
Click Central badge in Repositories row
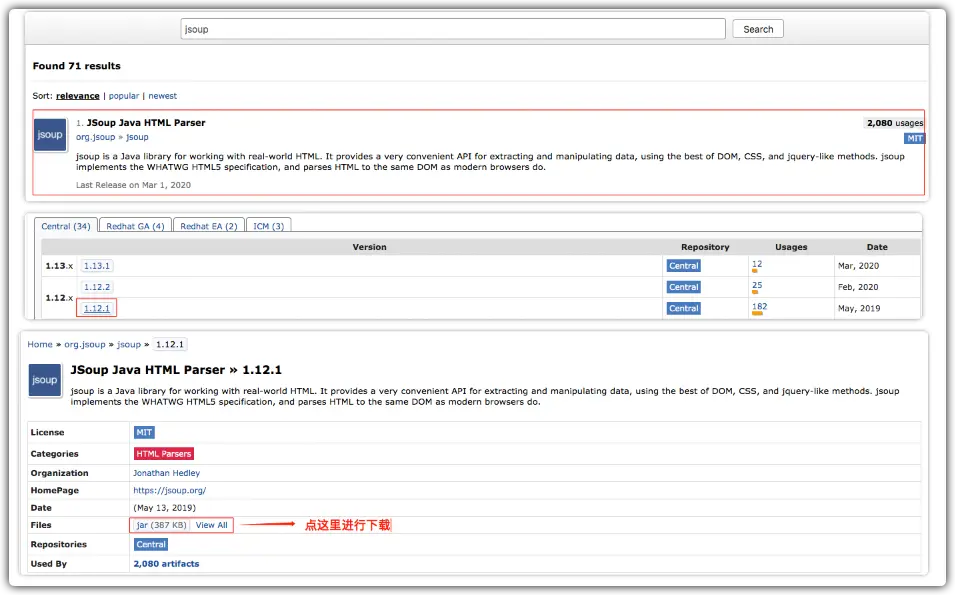coord(150,544)
